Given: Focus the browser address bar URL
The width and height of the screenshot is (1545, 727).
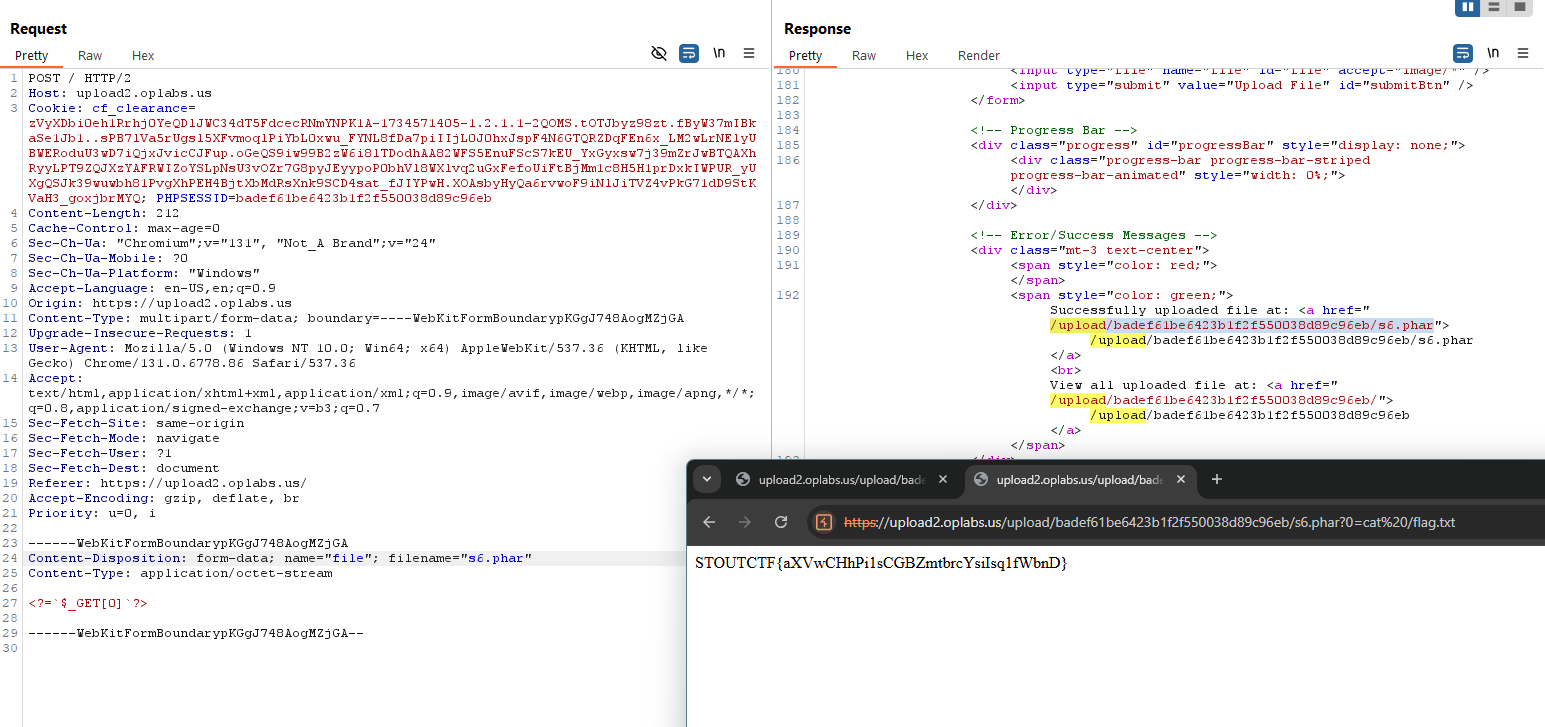Looking at the screenshot, I should [1150, 522].
